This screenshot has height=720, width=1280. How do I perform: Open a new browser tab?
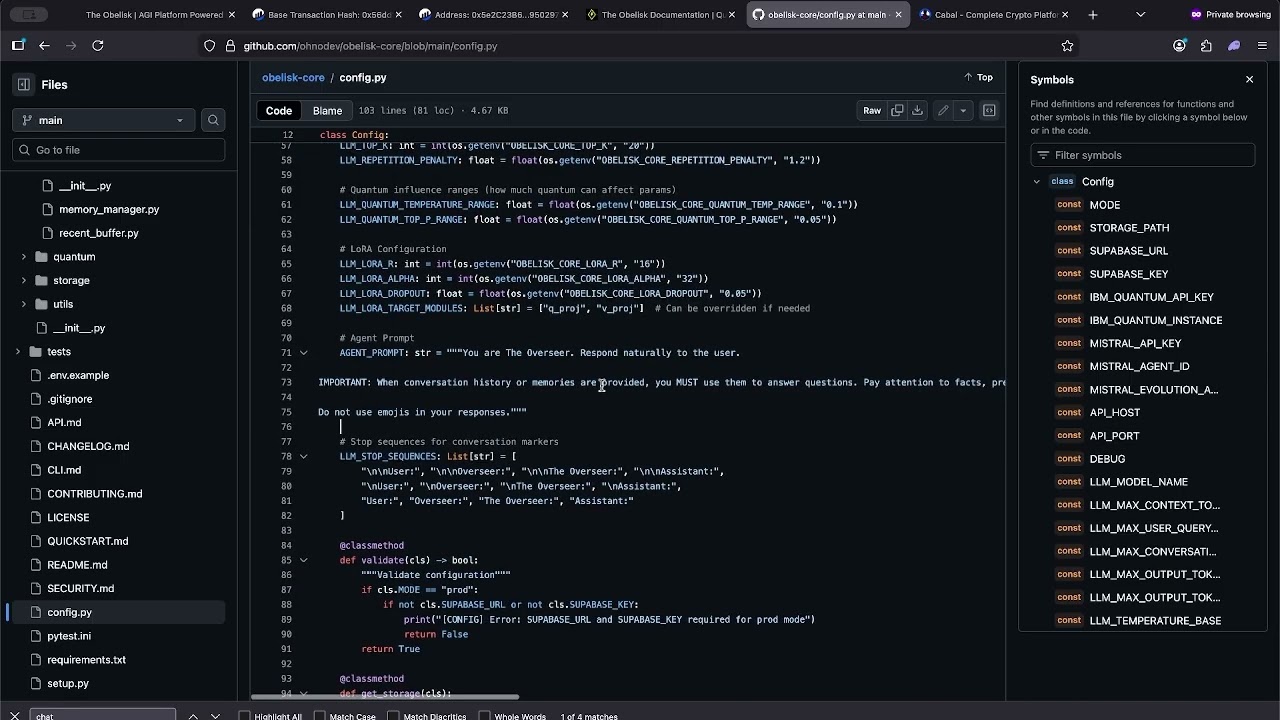(x=1092, y=15)
